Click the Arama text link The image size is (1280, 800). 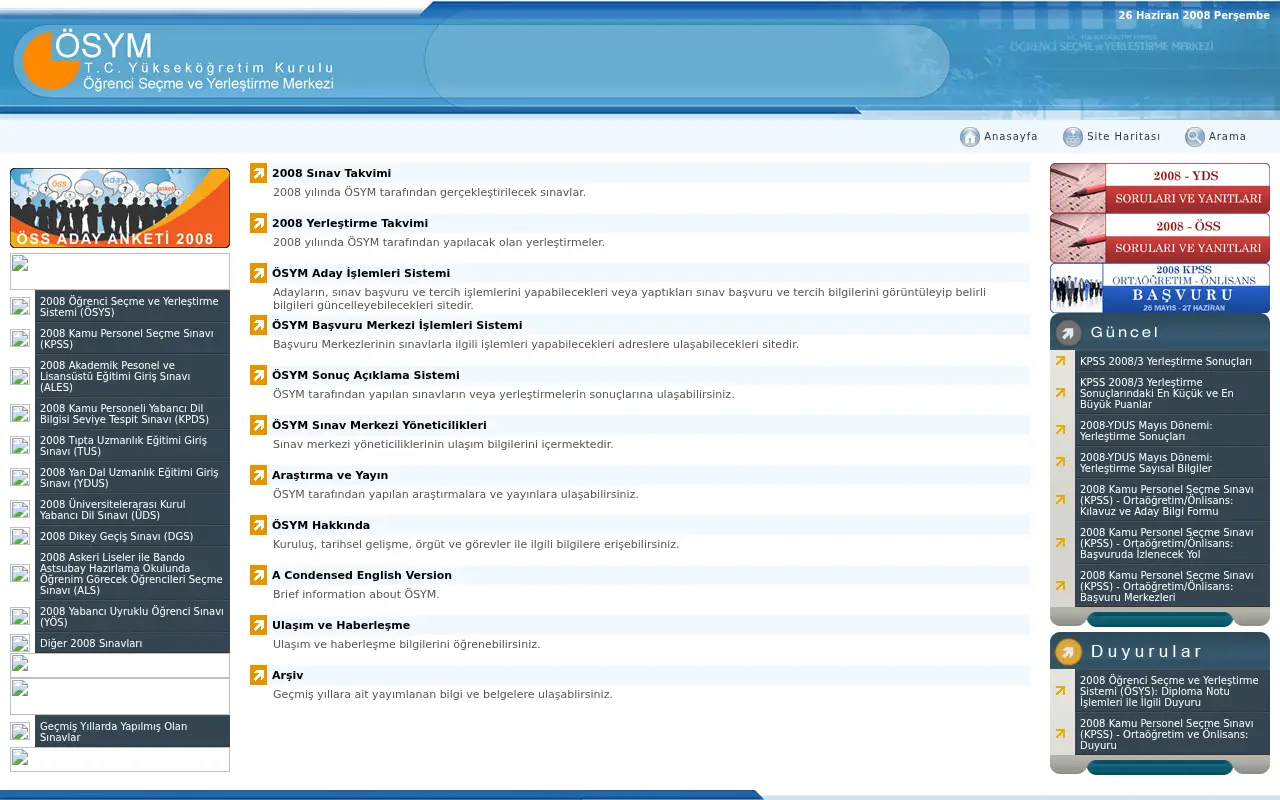coord(1228,137)
